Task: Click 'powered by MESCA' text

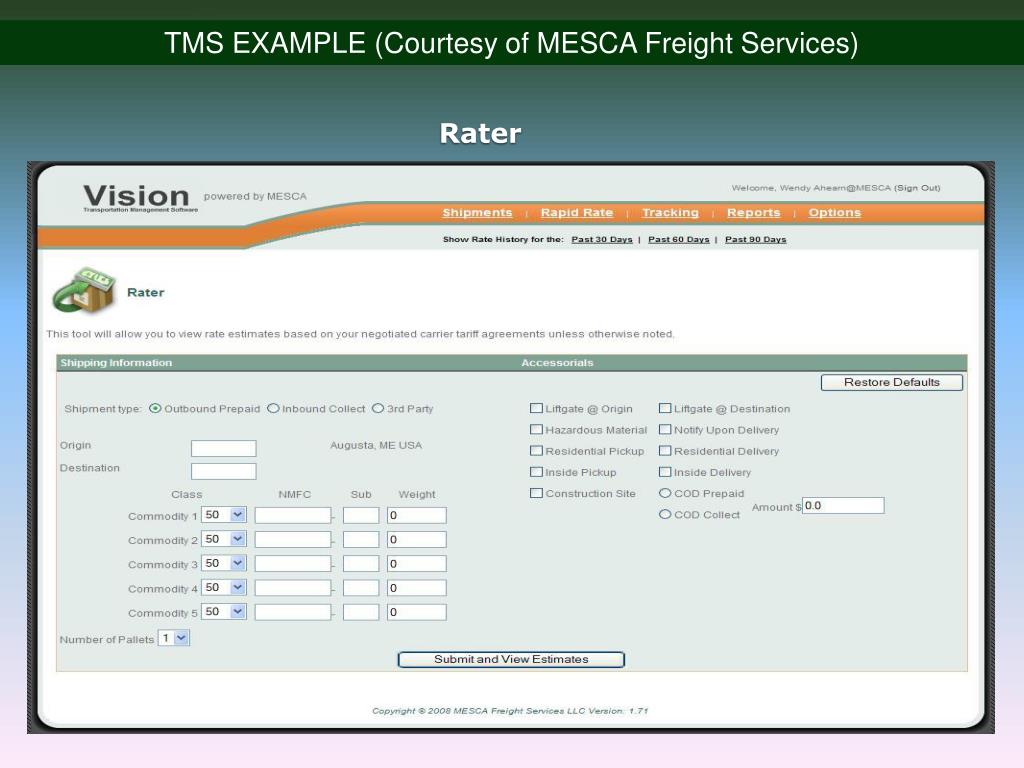Action: tap(255, 197)
